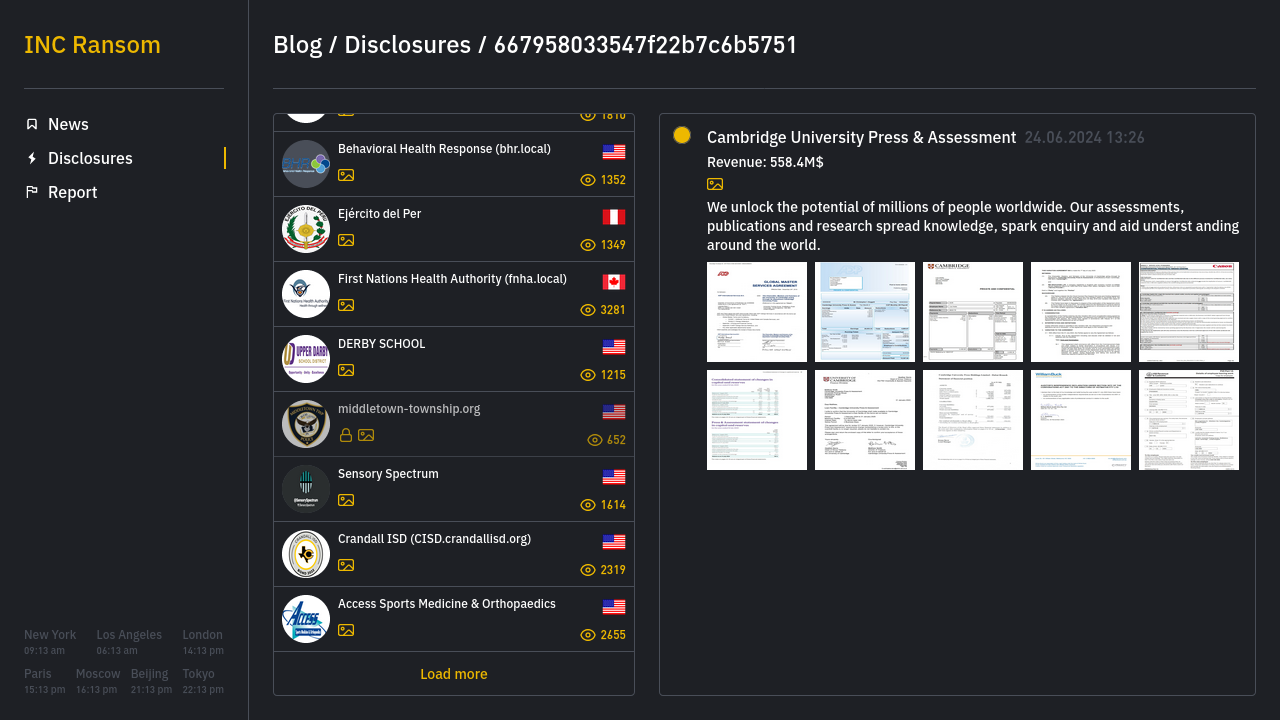Click the views eye icon for DERBY SCHOOL
Image resolution: width=1280 pixels, height=720 pixels.
coord(588,375)
